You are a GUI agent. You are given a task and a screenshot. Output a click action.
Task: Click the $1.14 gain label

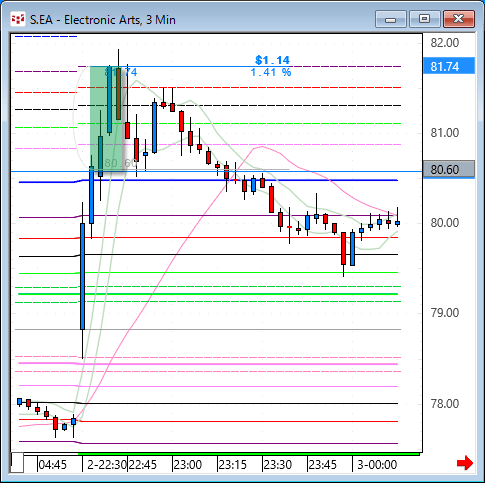(x=272, y=60)
